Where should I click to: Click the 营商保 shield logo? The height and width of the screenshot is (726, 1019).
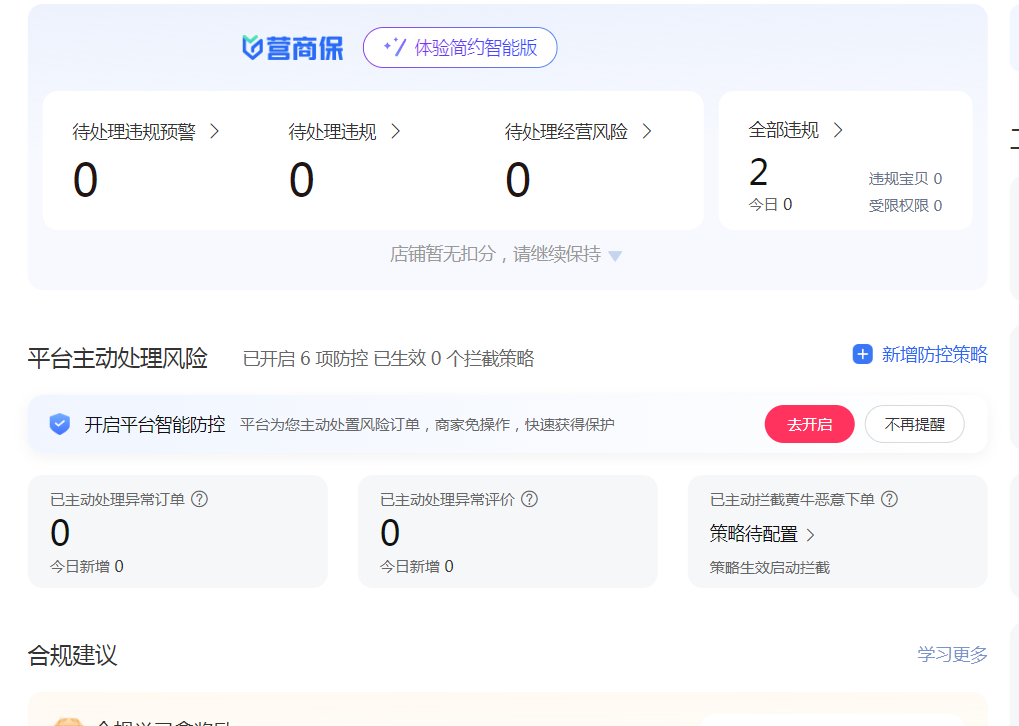pyautogui.click(x=252, y=48)
